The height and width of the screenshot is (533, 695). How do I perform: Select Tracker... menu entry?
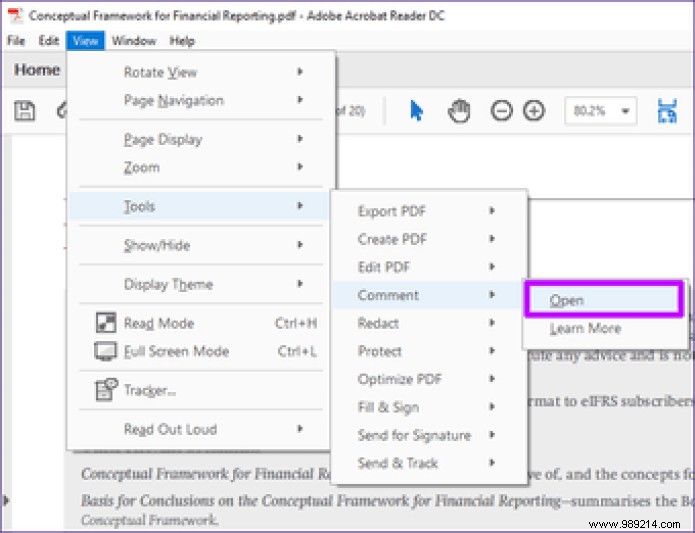tap(198, 390)
